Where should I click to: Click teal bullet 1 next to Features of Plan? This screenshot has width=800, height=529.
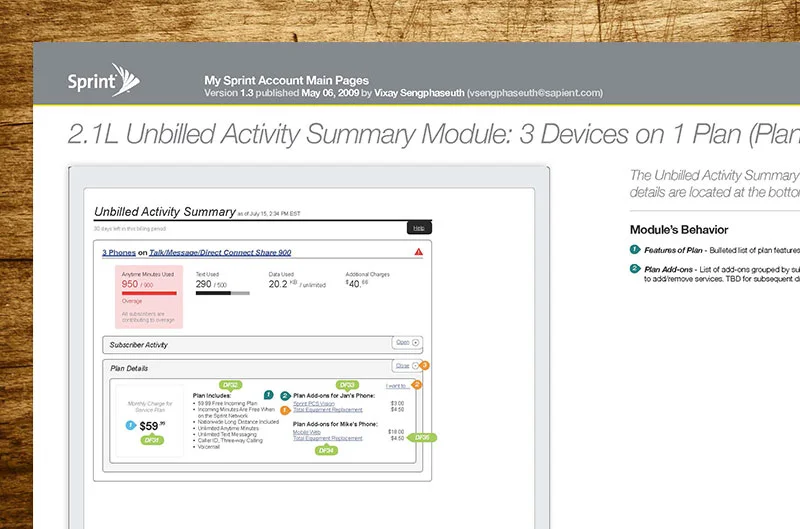[635, 249]
